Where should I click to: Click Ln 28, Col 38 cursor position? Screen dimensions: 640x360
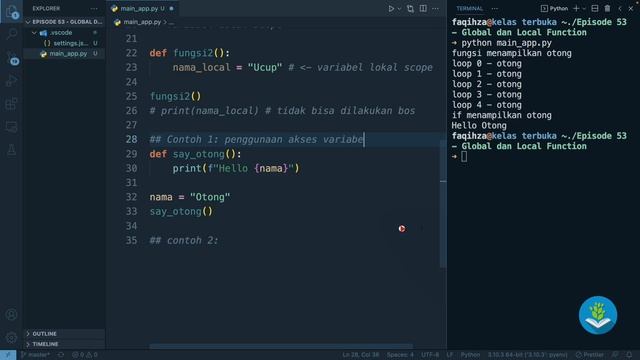click(x=361, y=355)
